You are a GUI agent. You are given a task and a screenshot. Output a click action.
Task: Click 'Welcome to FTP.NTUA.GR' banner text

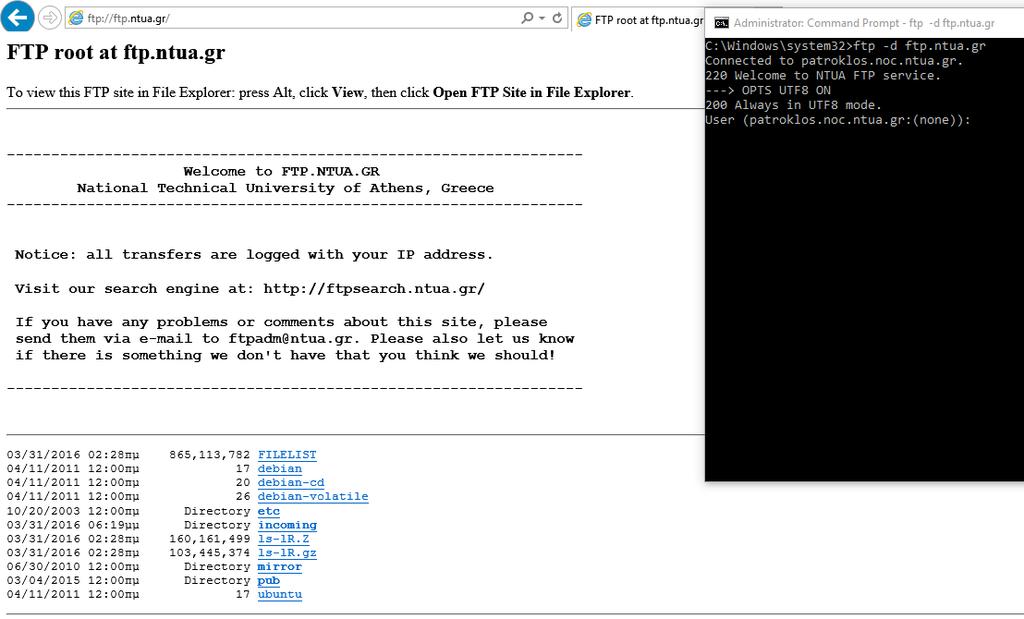click(281, 171)
